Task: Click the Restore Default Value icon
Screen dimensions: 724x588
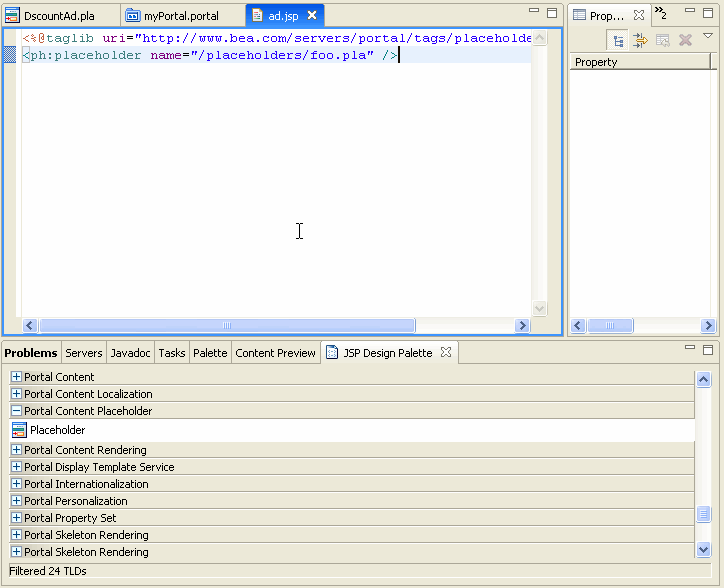Action: 663,41
